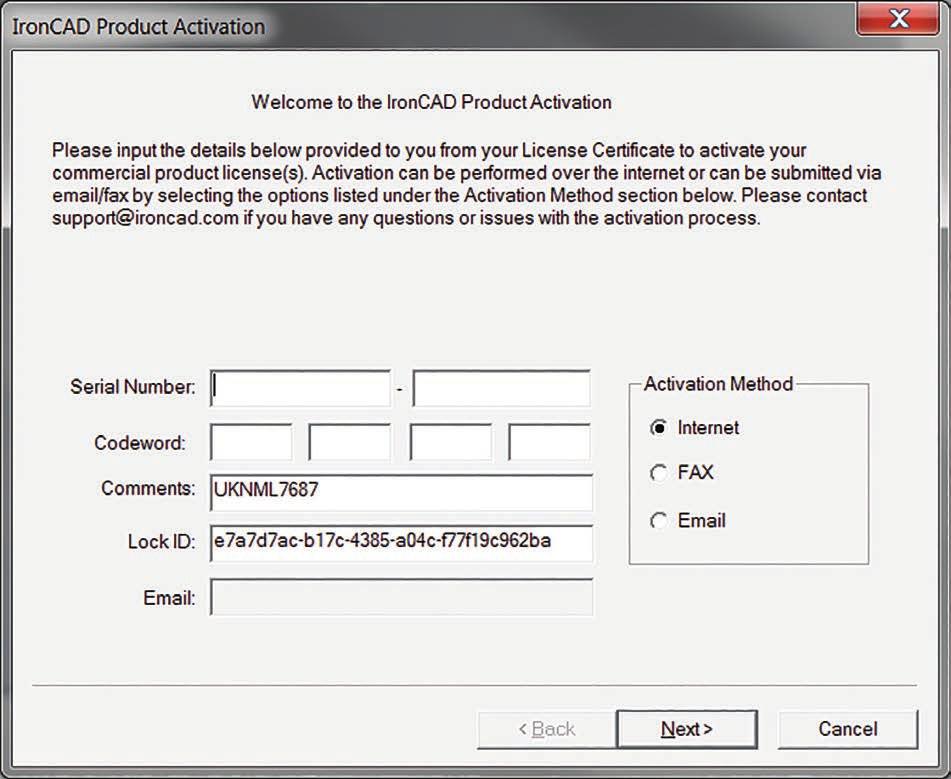
Task: Click the Lock ID label
Action: click(x=162, y=542)
